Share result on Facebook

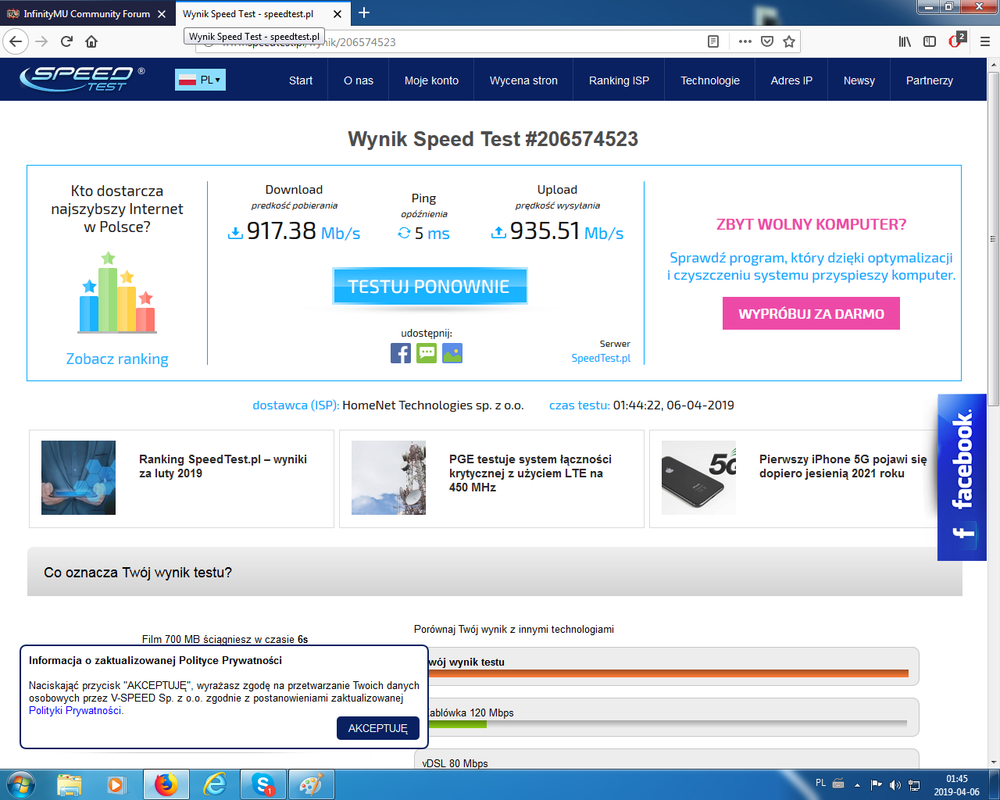point(401,353)
